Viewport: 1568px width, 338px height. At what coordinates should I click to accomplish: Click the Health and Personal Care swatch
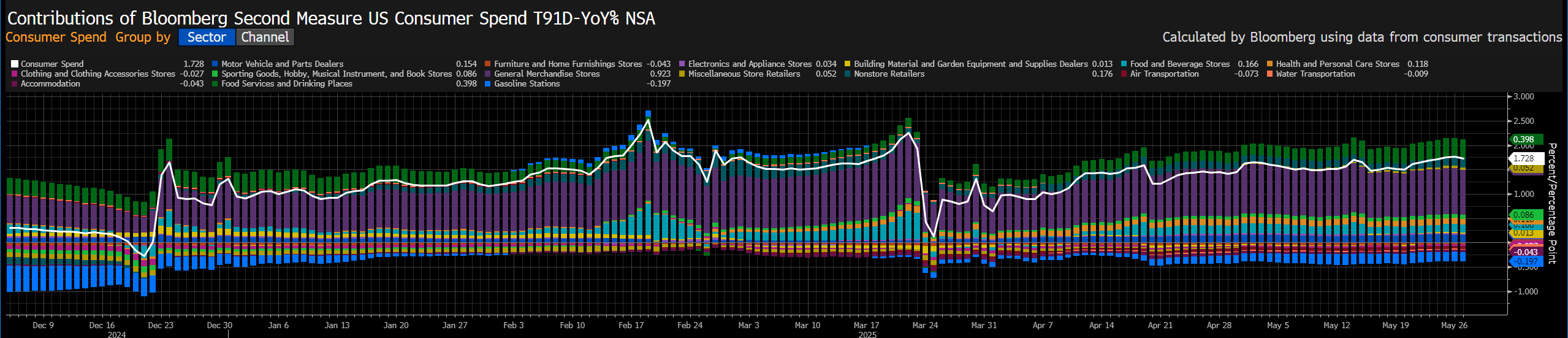[x=1270, y=64]
